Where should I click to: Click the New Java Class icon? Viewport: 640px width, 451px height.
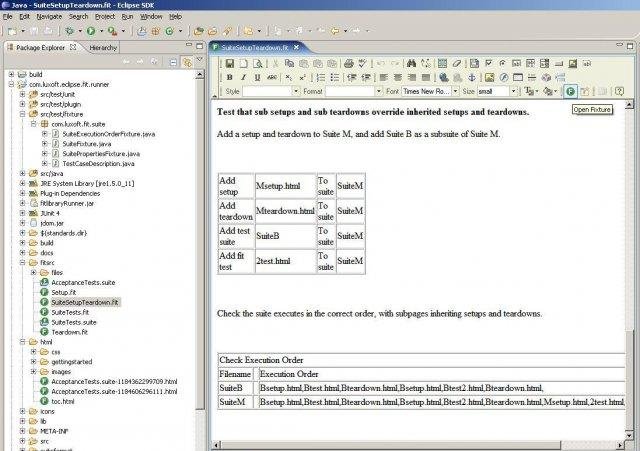coord(169,31)
